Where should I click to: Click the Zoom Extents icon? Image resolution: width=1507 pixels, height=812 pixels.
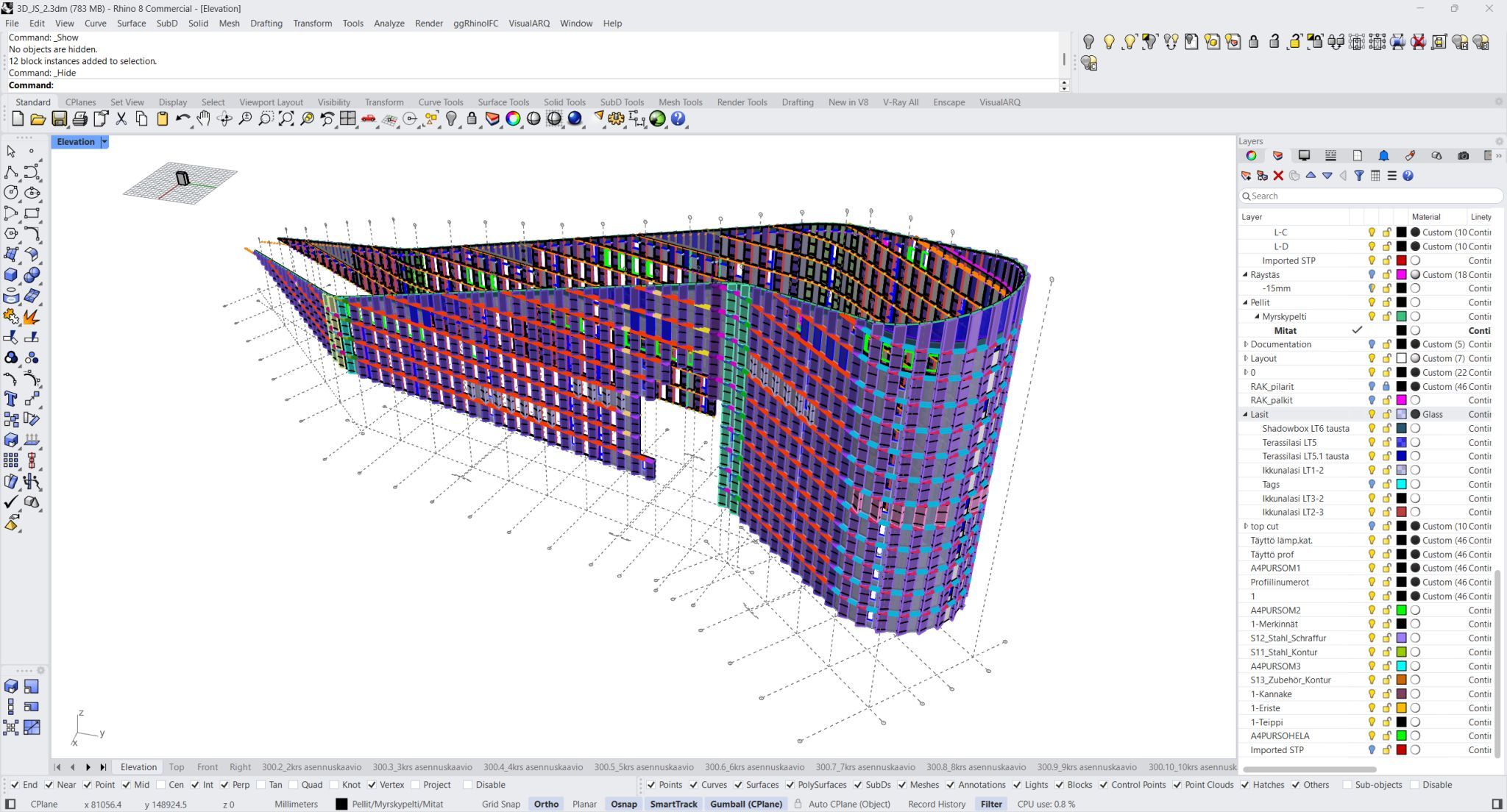(x=286, y=119)
